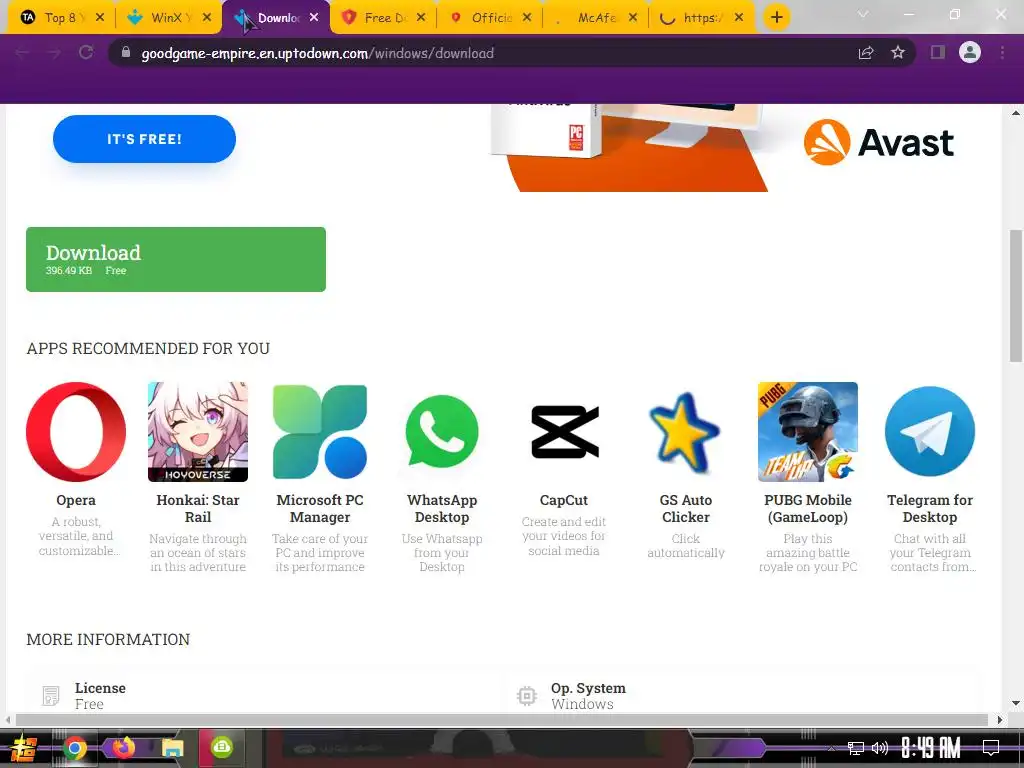
Task: Open the WhatsApp Desktop icon
Action: click(x=442, y=431)
